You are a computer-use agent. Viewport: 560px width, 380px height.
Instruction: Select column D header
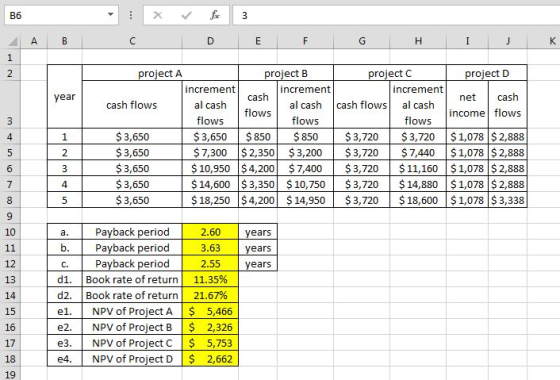click(210, 41)
